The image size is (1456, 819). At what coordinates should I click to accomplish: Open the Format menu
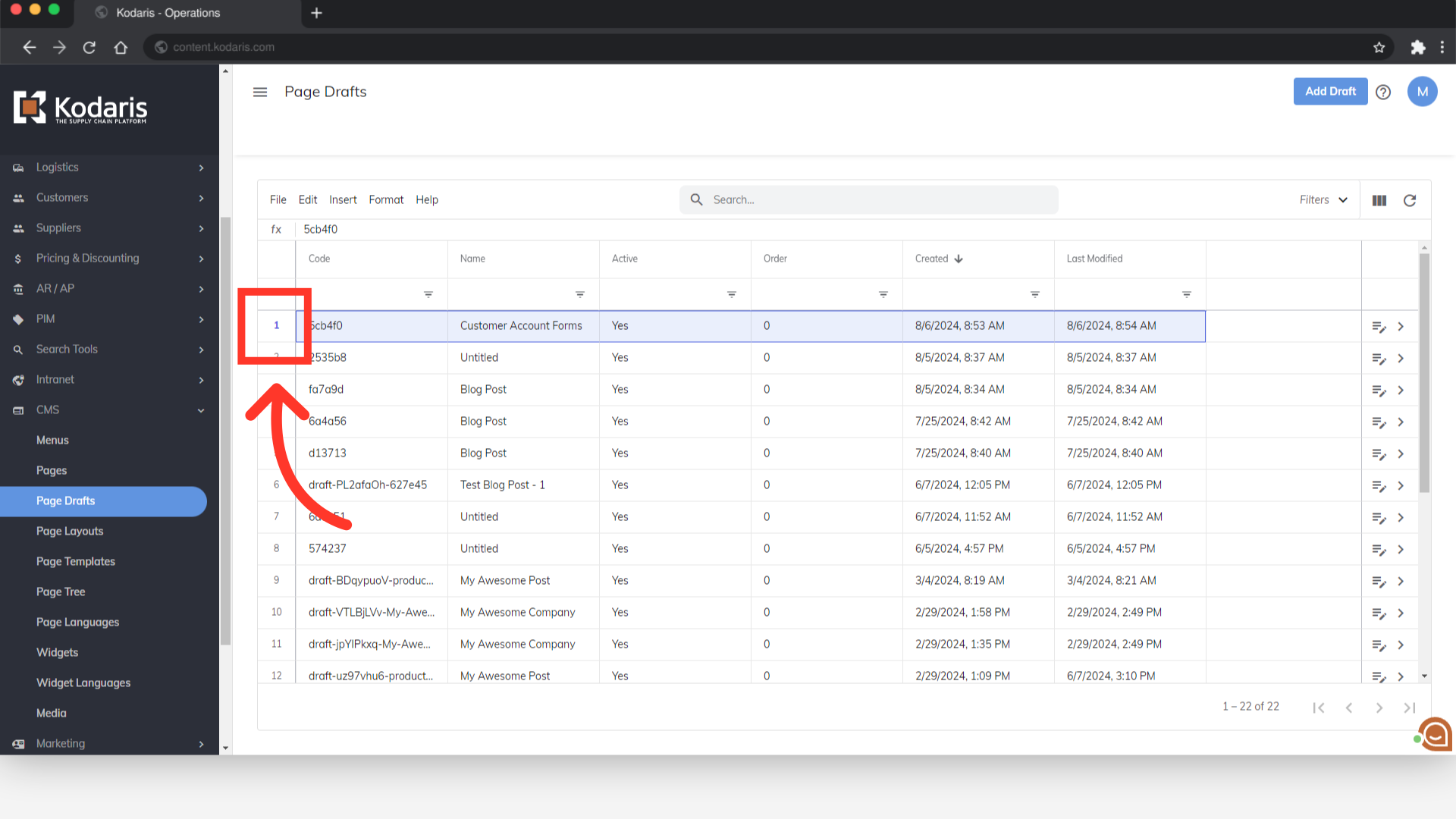click(386, 200)
